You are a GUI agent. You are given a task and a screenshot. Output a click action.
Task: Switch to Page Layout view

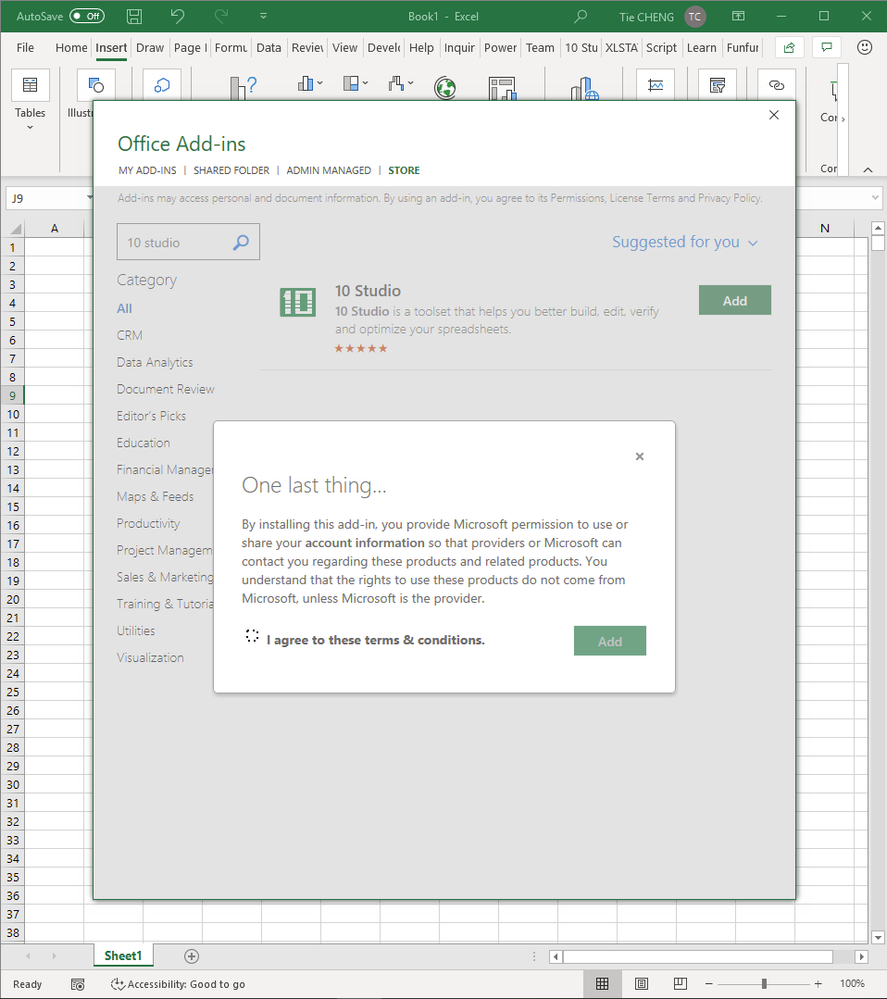(x=642, y=984)
